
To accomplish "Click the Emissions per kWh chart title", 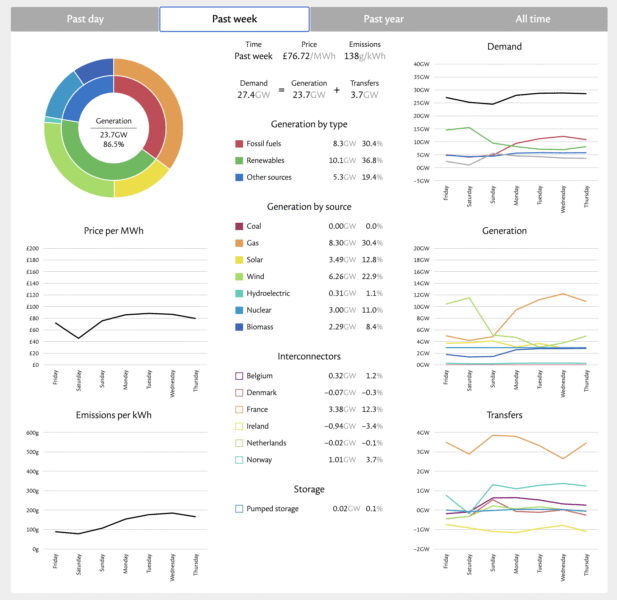I will click(113, 414).
